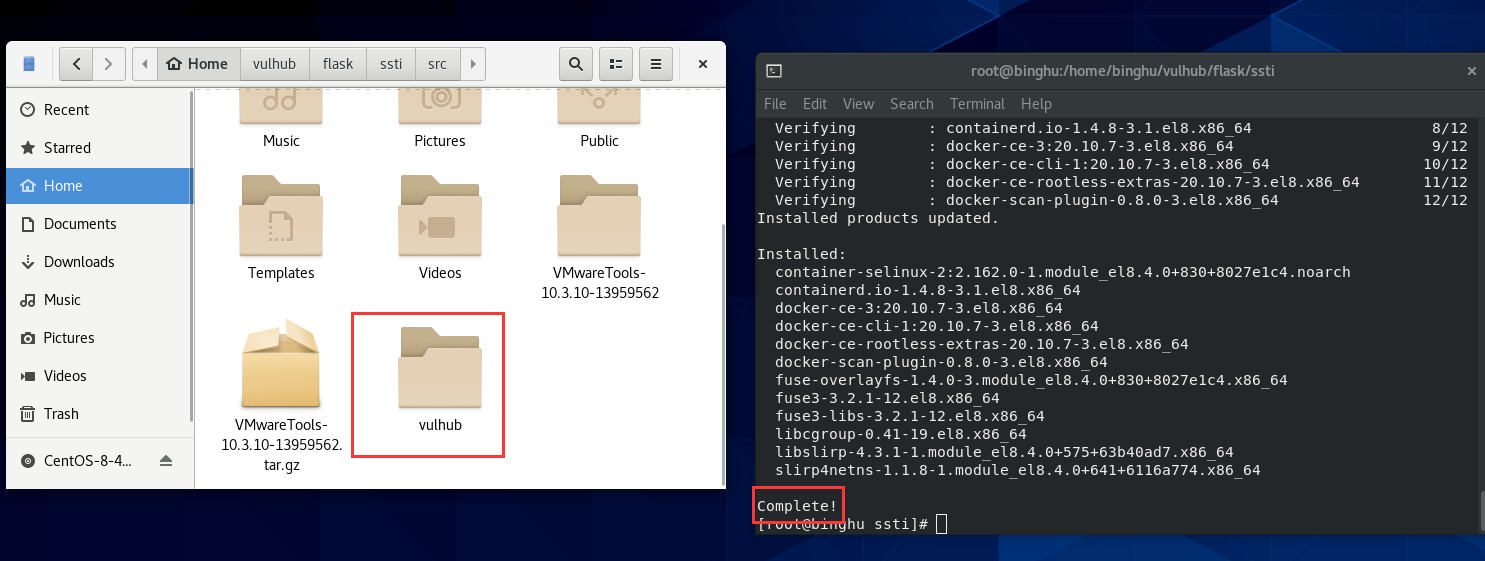Screen dimensions: 1485x561
Task: Open Music from the sidebar
Action: [98, 300]
